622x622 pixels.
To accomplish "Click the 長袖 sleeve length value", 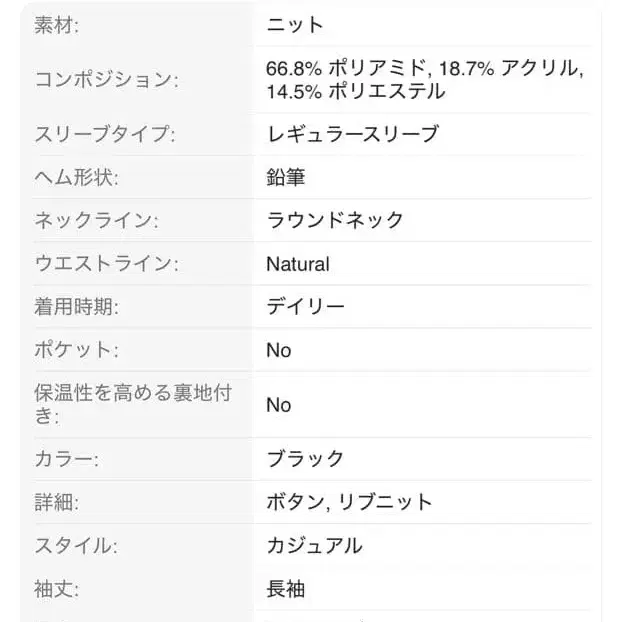I will coord(286,590).
